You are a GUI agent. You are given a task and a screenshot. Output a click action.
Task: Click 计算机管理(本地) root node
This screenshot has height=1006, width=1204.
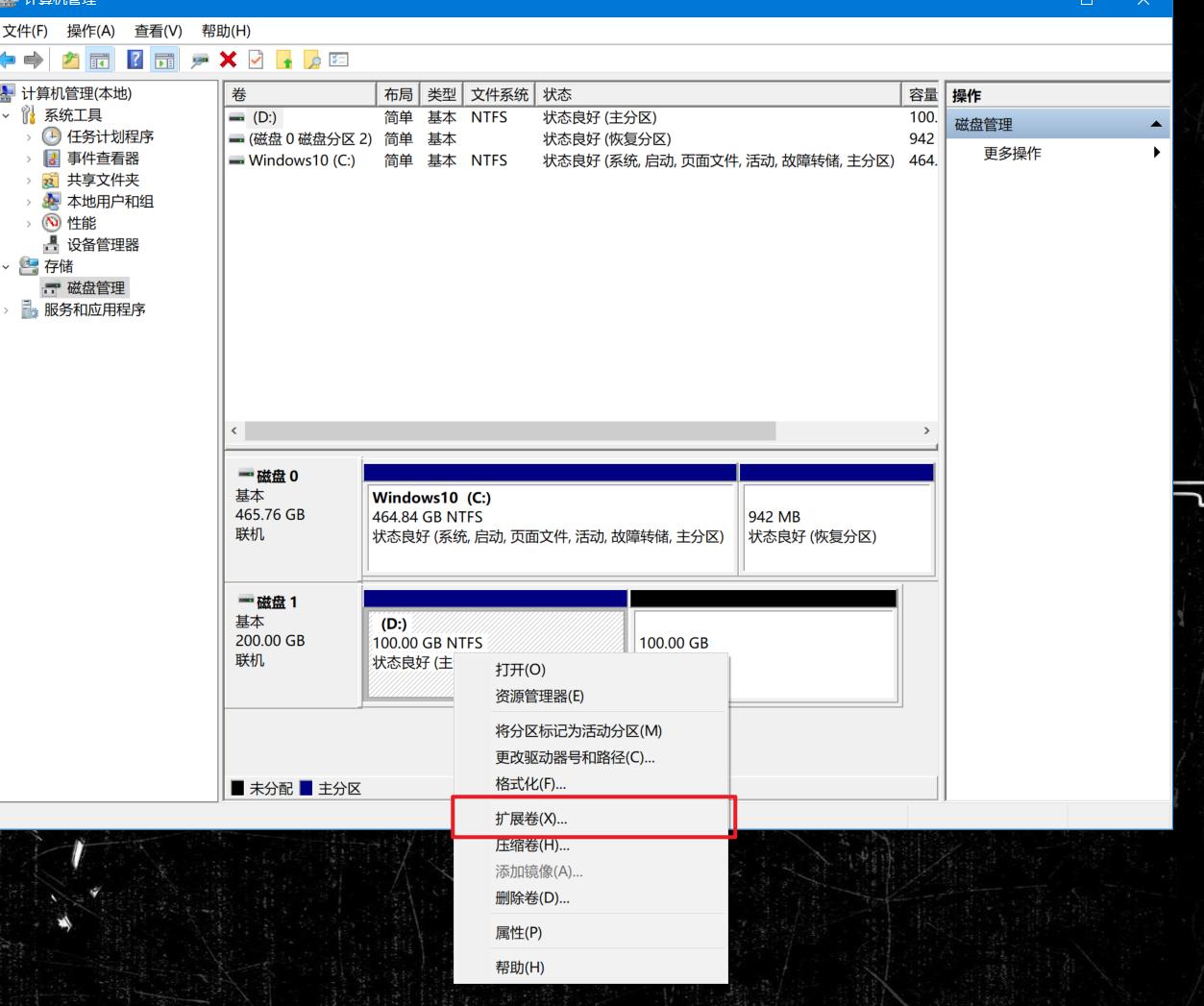click(76, 93)
